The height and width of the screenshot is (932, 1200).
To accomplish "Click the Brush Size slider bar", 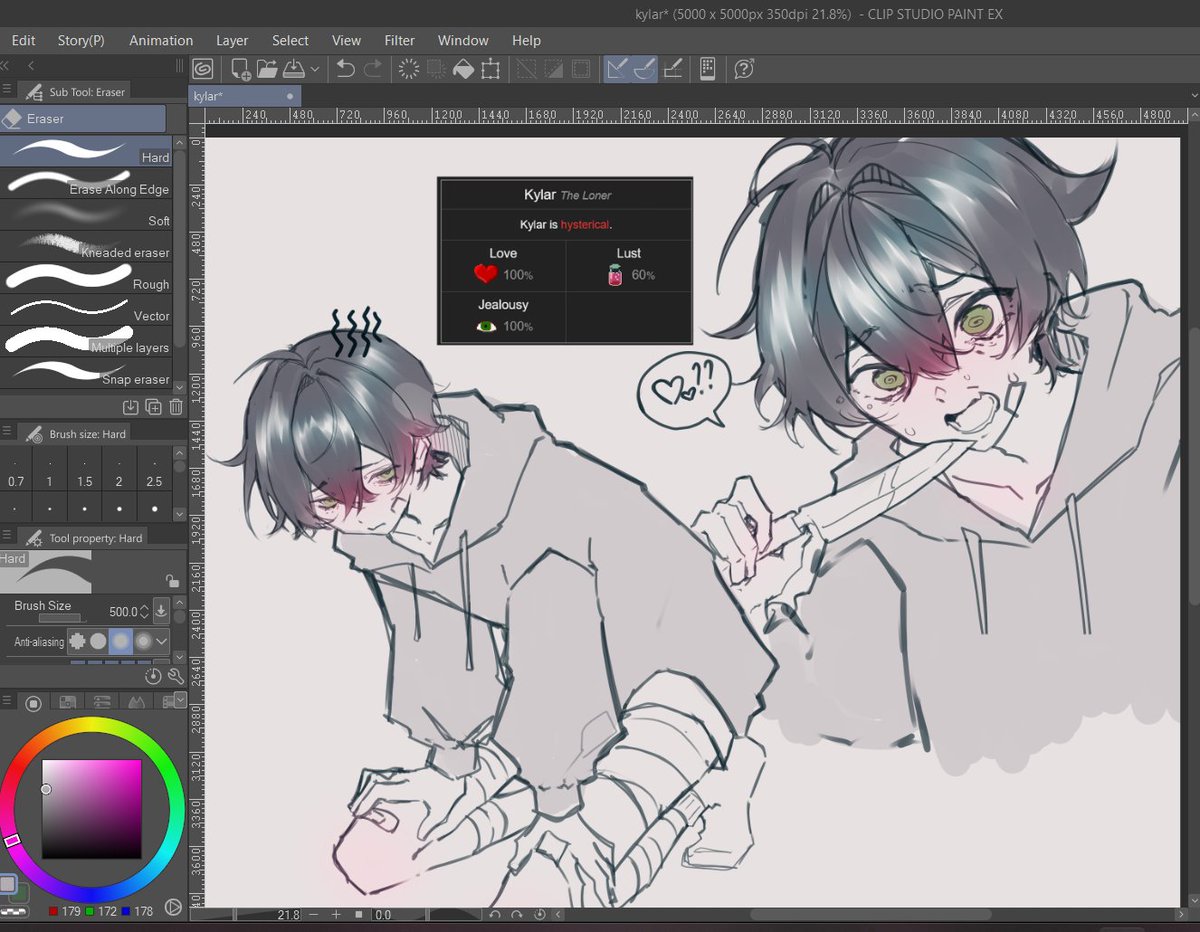I will (63, 618).
